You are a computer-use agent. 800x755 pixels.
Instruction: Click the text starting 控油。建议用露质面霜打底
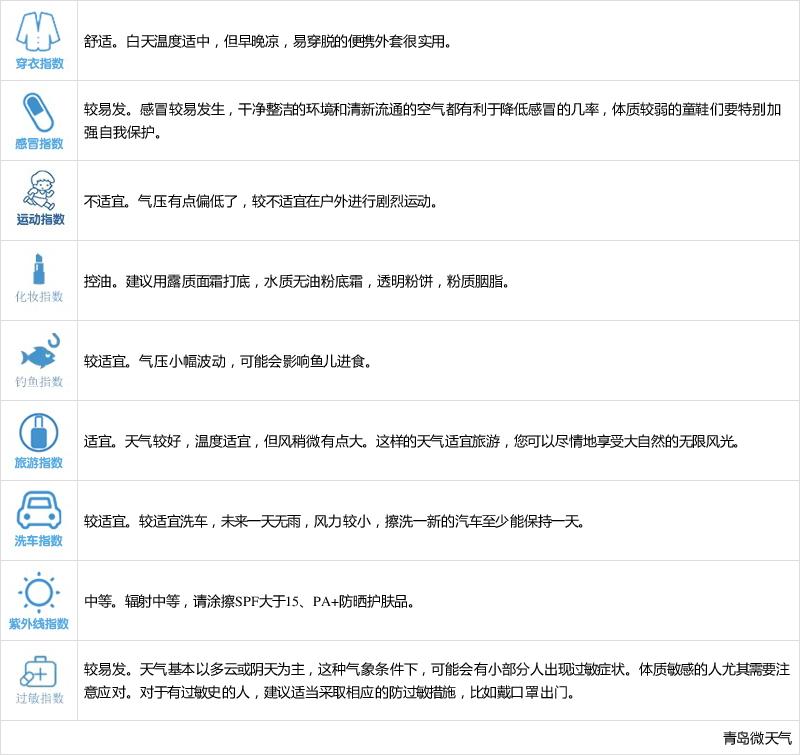[297, 281]
